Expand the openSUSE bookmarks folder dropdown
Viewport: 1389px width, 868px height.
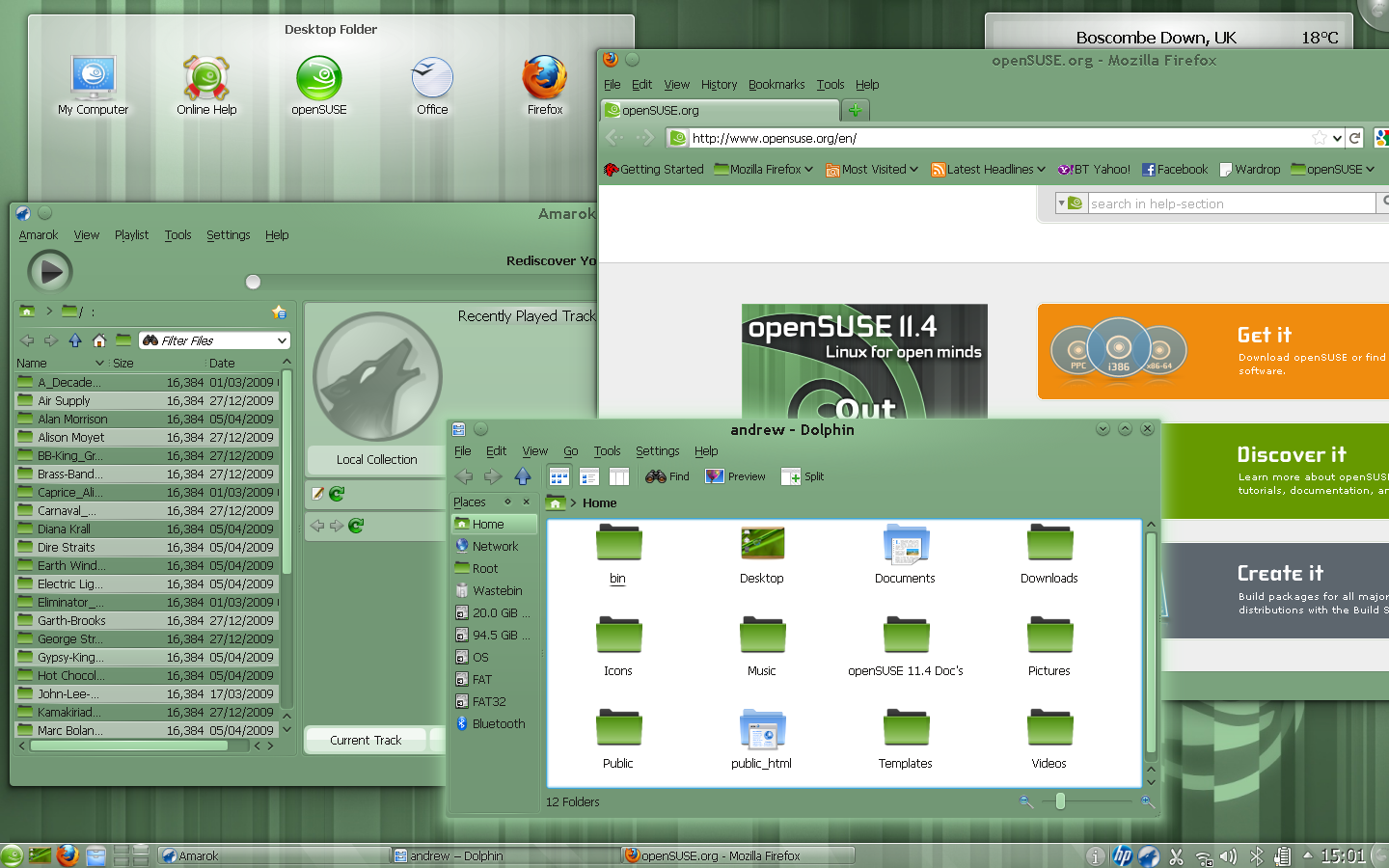[1333, 170]
